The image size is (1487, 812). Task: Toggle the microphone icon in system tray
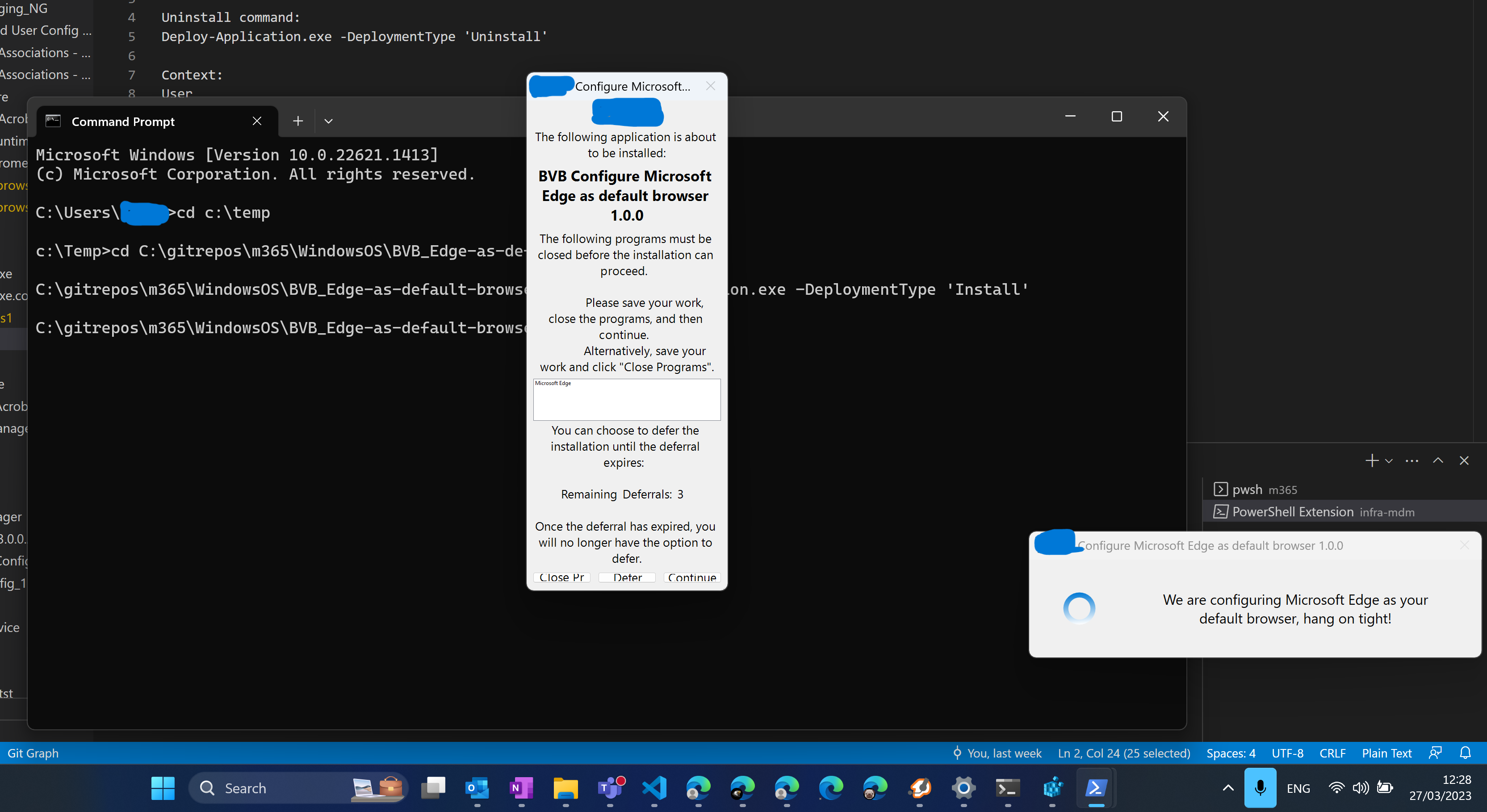coord(1260,788)
